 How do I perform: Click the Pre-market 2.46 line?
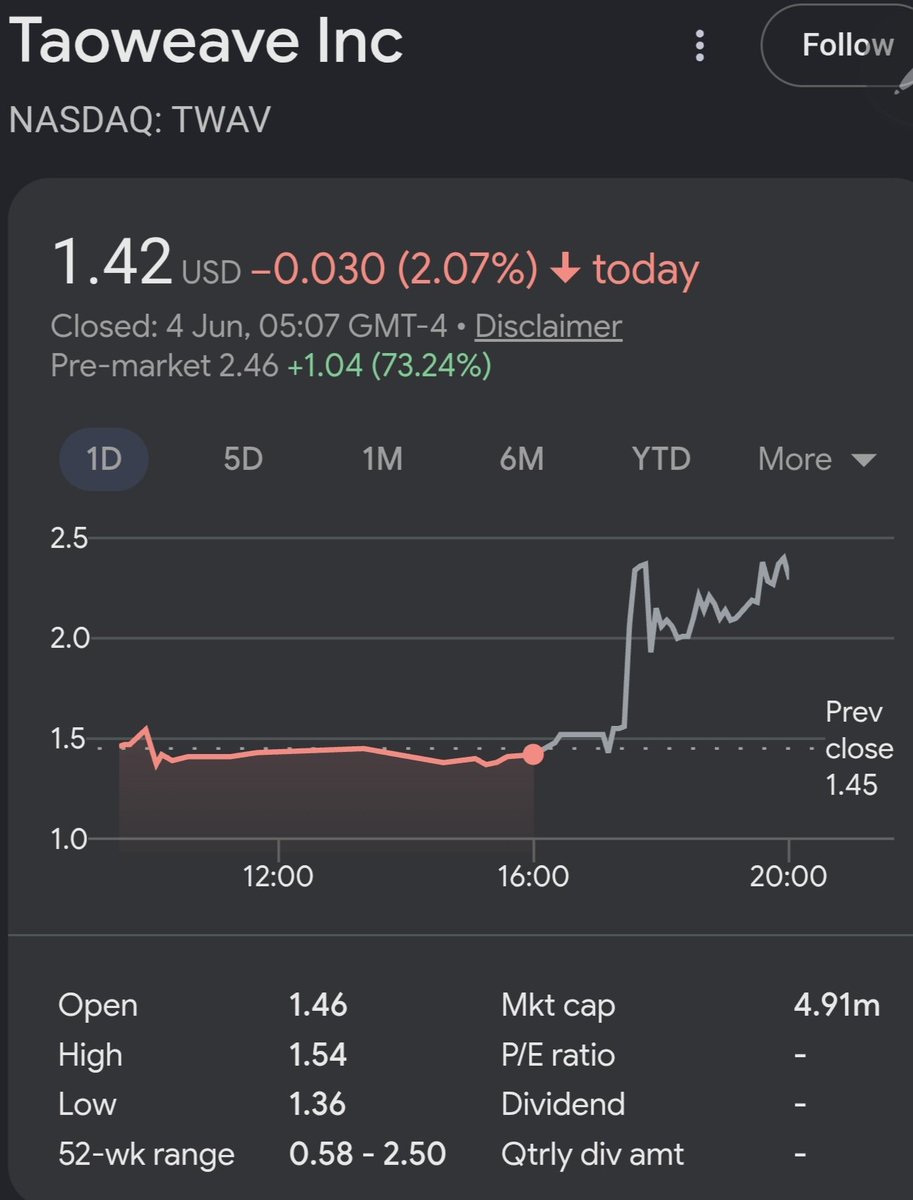270,366
